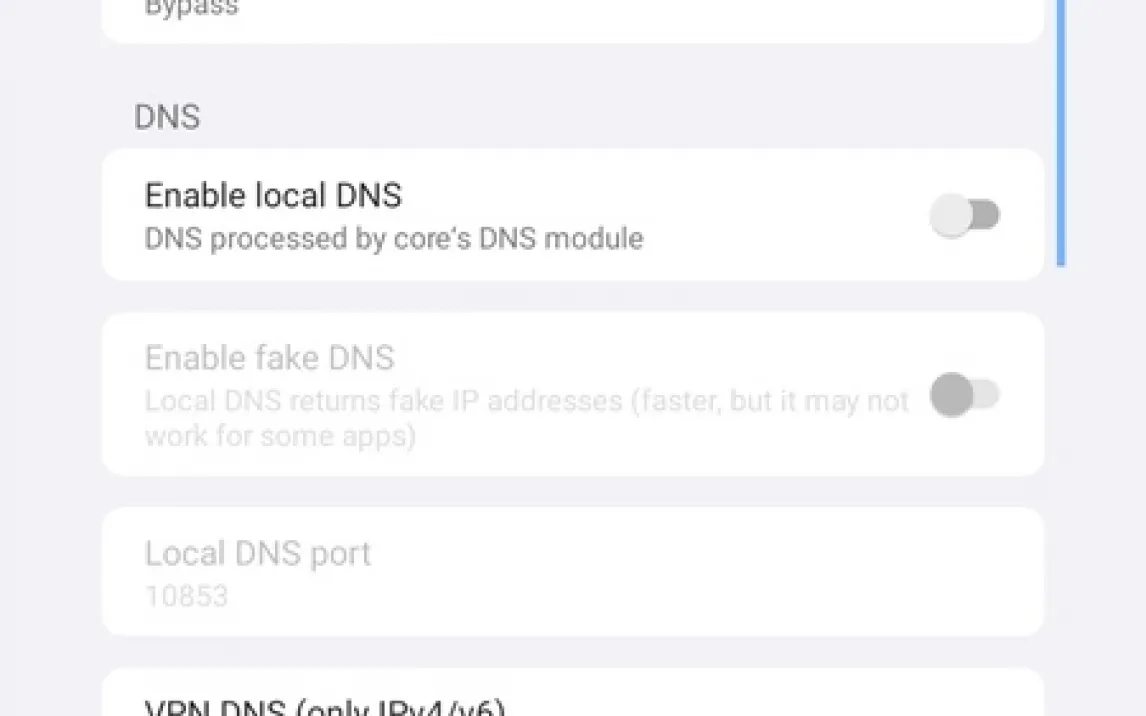Tap the Enable local DNS title

pos(273,195)
